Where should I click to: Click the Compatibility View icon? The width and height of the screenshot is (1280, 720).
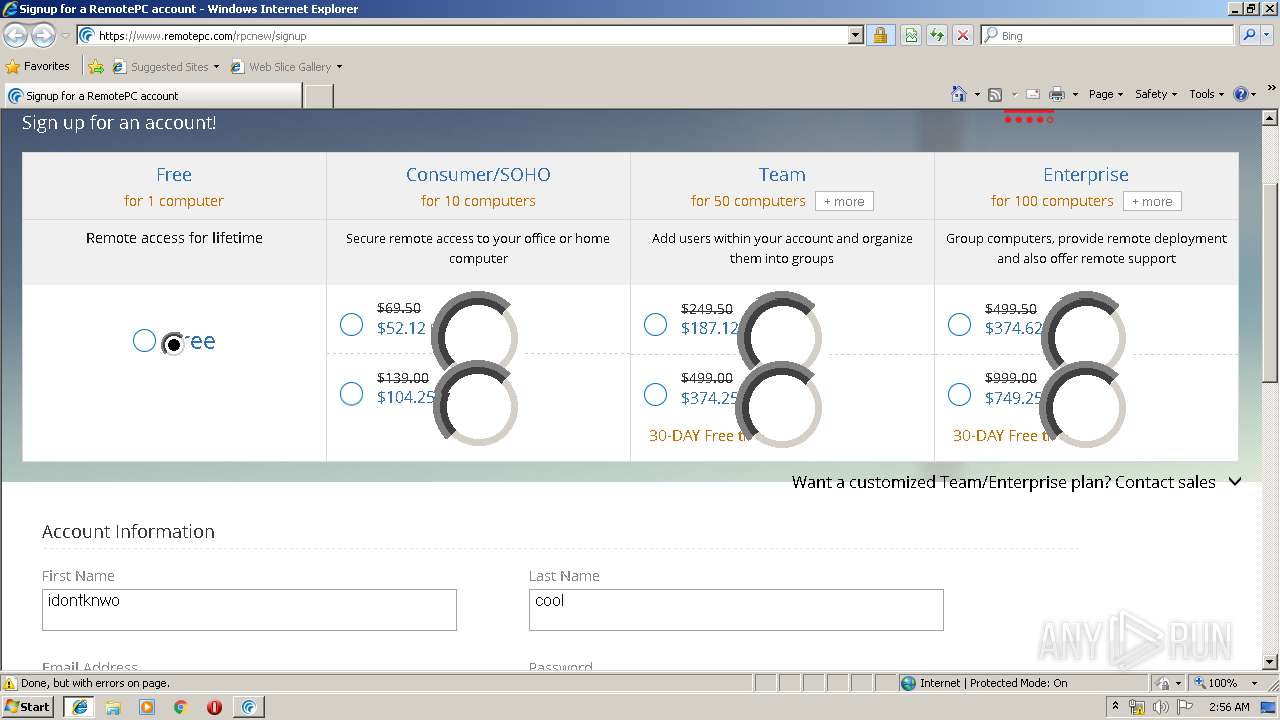pyautogui.click(x=911, y=35)
